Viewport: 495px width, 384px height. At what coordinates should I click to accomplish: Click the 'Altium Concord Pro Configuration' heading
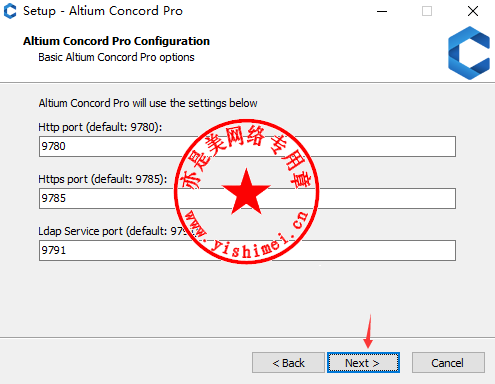[x=116, y=41]
